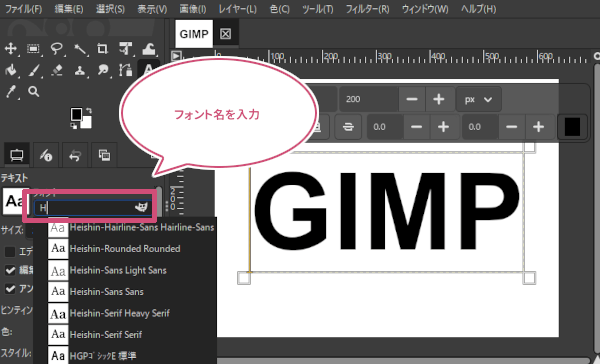Select the Clone stamp tool
The image size is (600, 364).
coord(80,70)
